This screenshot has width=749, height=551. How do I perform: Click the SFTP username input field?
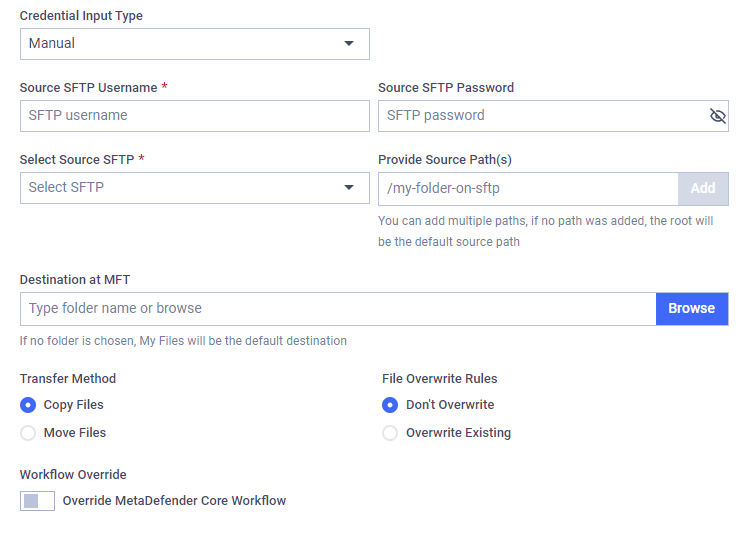click(194, 116)
